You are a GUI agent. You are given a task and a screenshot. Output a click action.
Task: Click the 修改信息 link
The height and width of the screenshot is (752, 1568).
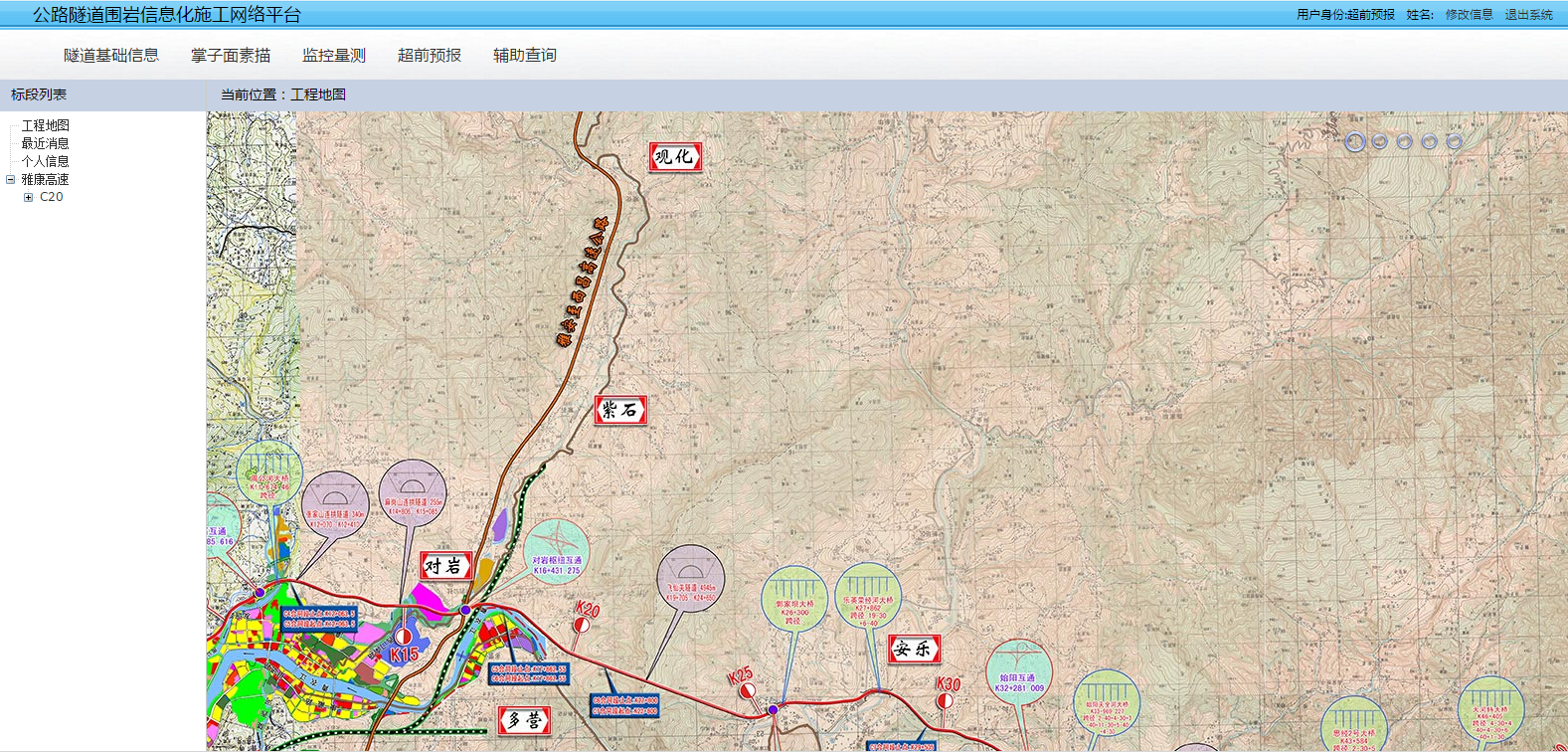[1469, 15]
